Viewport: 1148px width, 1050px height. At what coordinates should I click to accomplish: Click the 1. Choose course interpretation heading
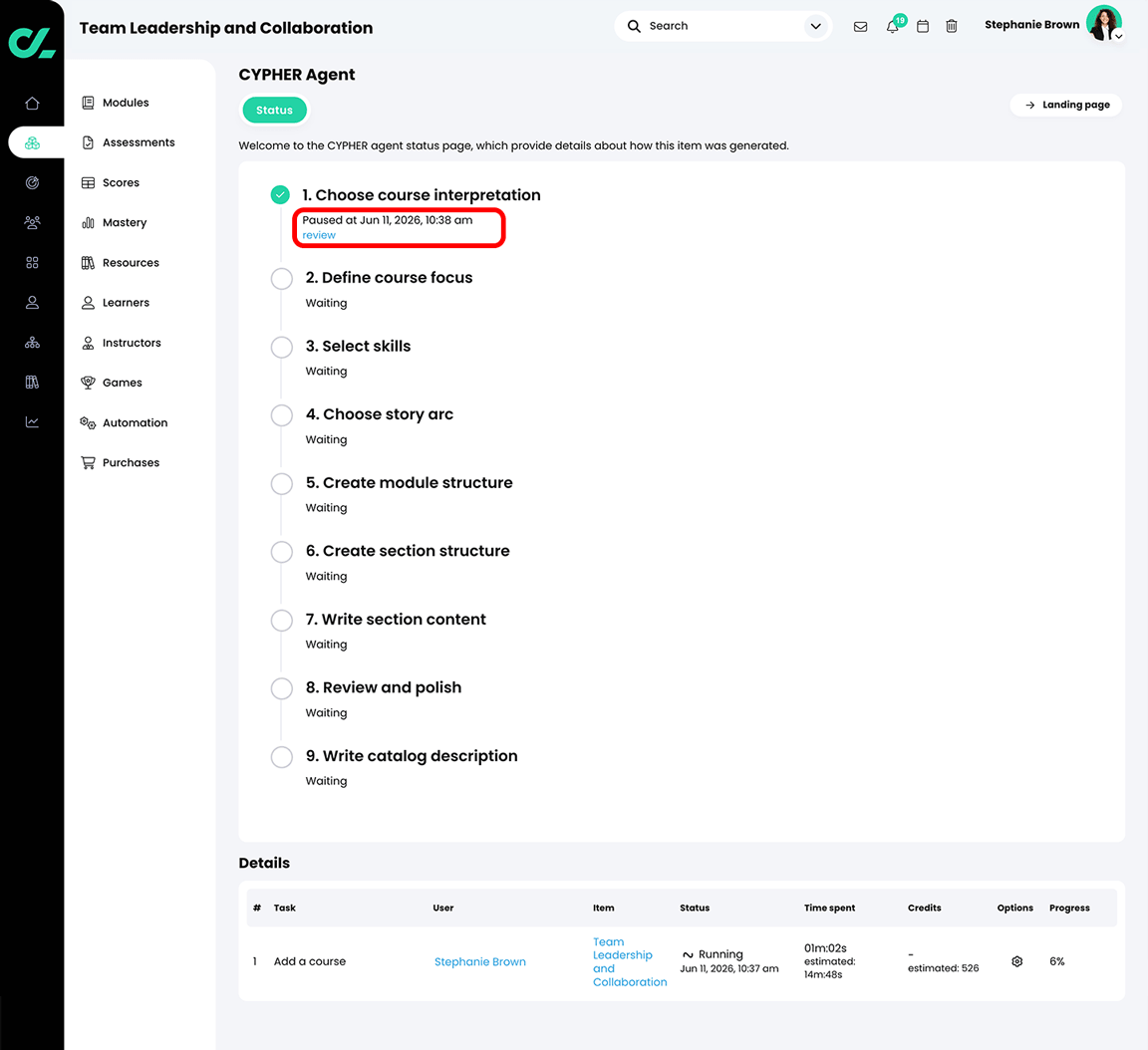point(421,195)
